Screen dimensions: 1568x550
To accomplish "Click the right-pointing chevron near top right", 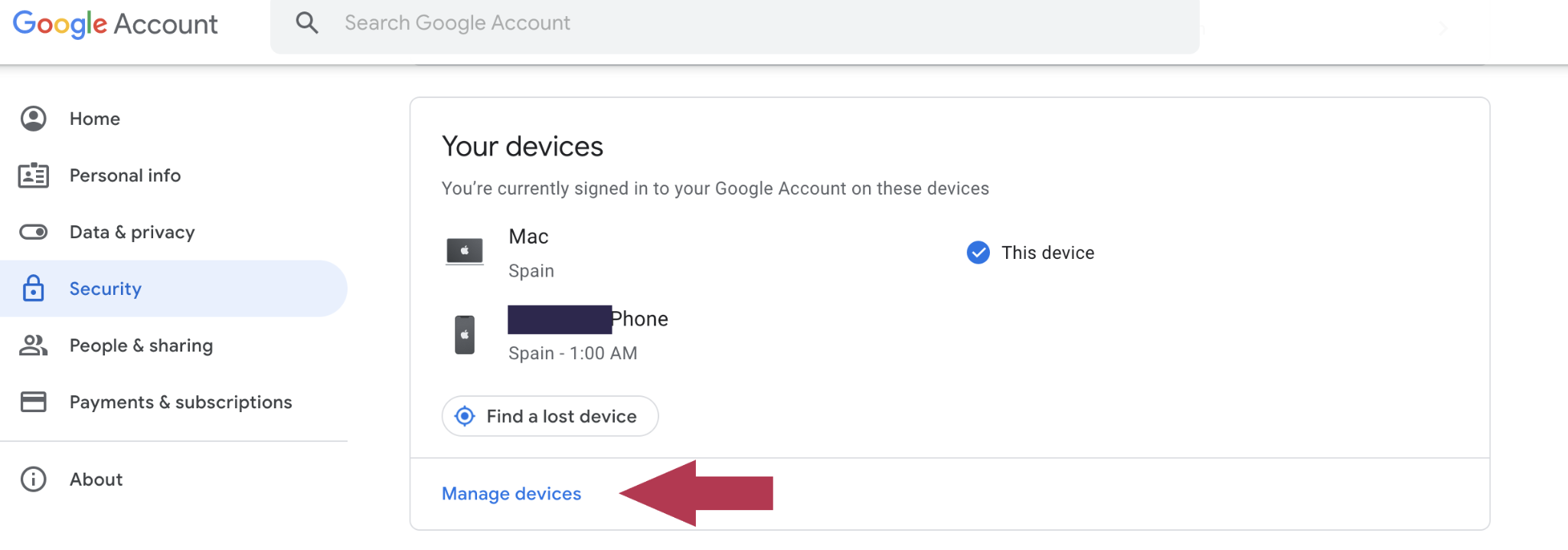I will click(1442, 28).
